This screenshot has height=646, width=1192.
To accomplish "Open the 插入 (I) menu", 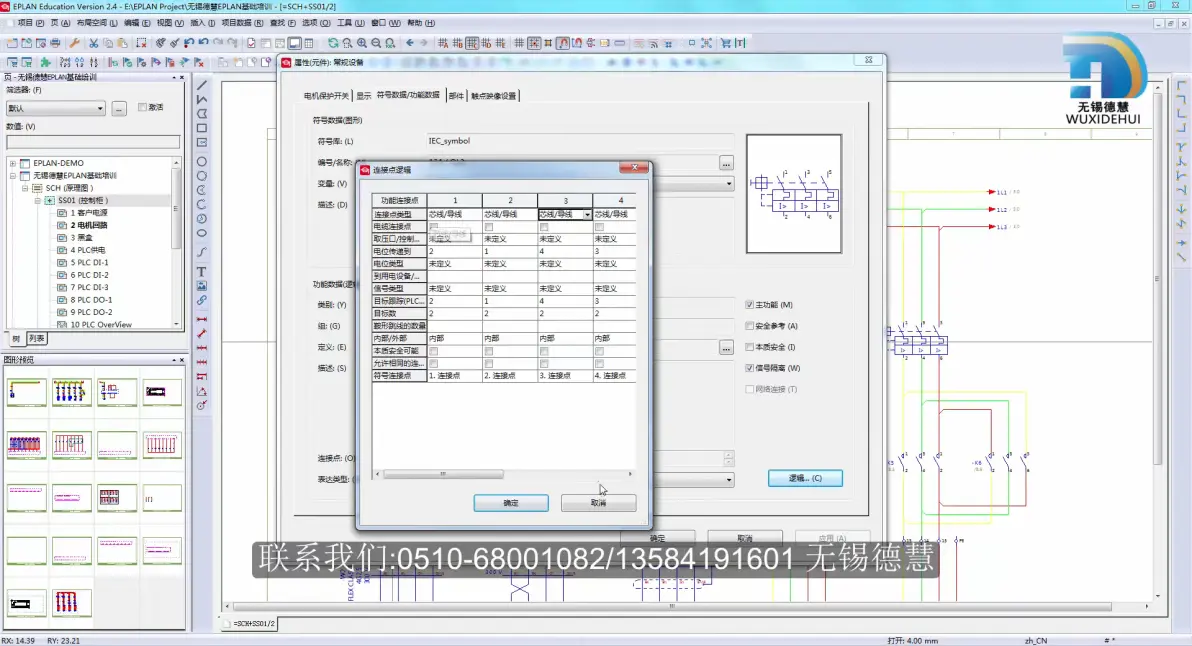I will 203,23.
